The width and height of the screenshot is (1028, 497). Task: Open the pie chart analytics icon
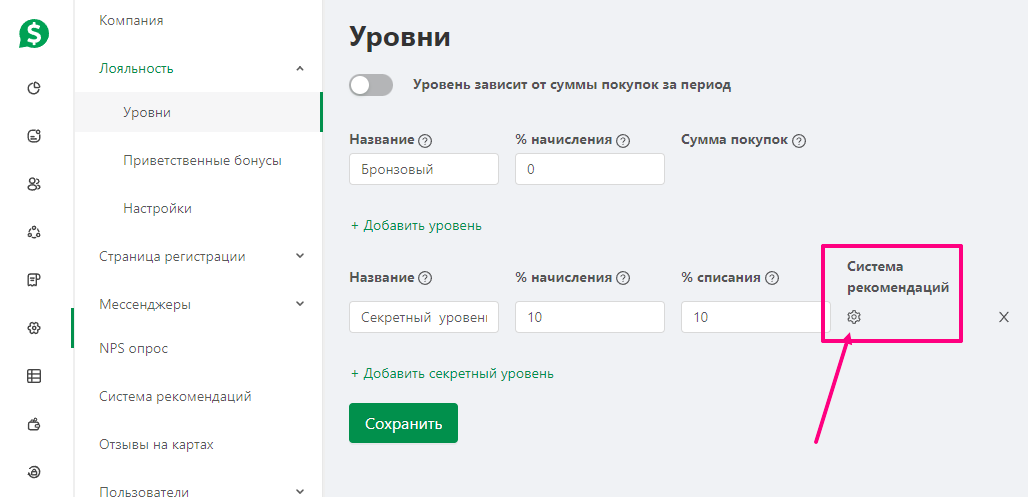point(34,89)
